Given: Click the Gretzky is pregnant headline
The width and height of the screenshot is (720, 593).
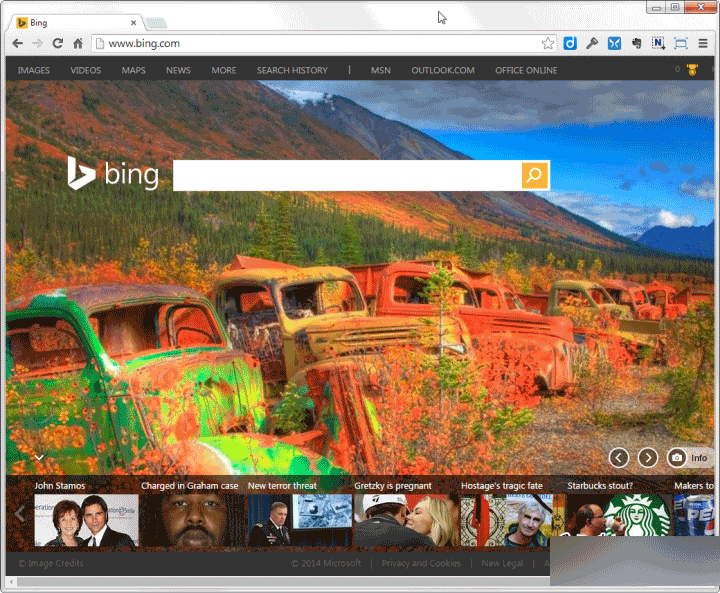Looking at the screenshot, I should [393, 486].
